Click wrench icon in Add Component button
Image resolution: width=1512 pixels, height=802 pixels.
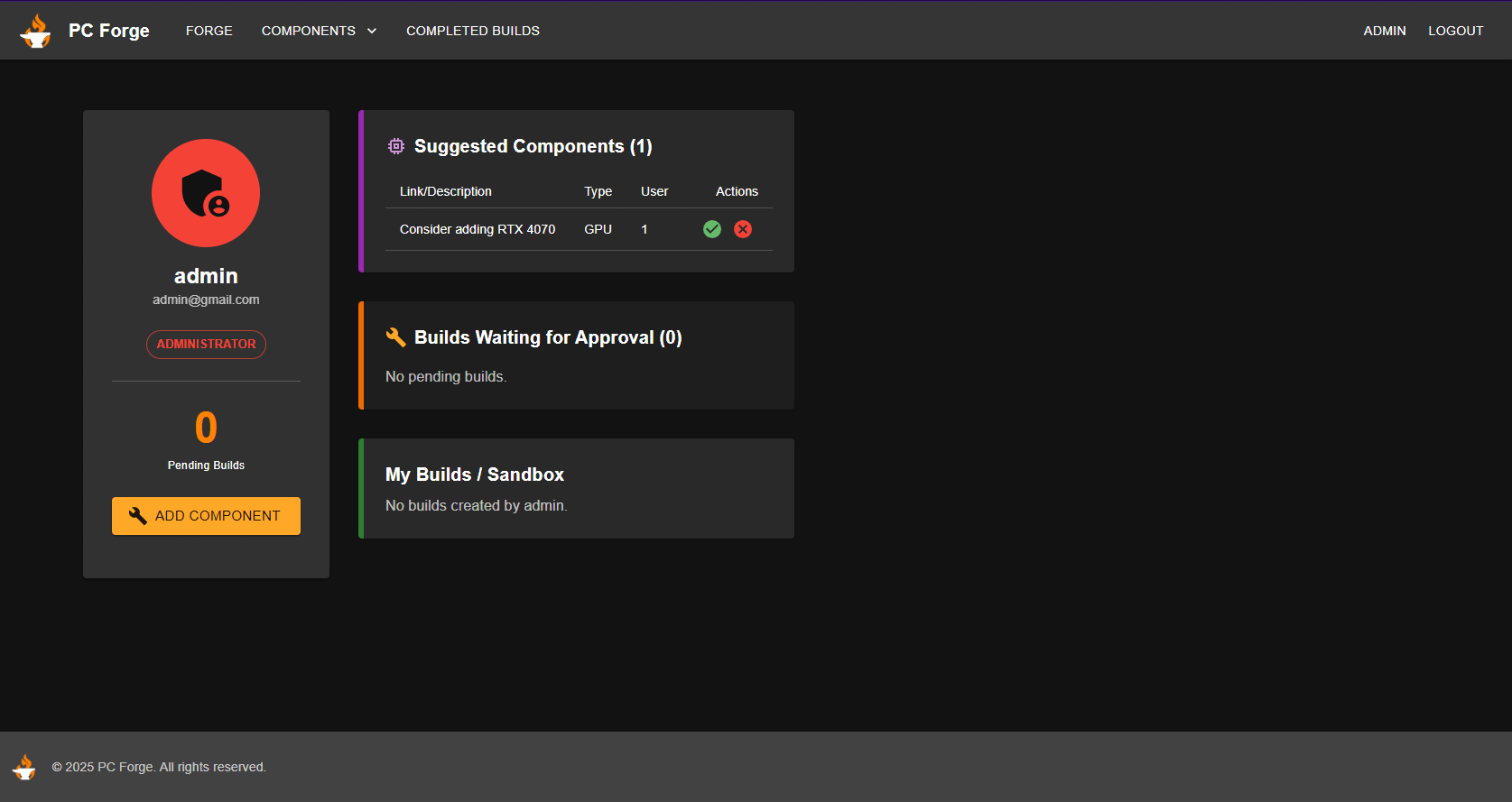click(138, 516)
